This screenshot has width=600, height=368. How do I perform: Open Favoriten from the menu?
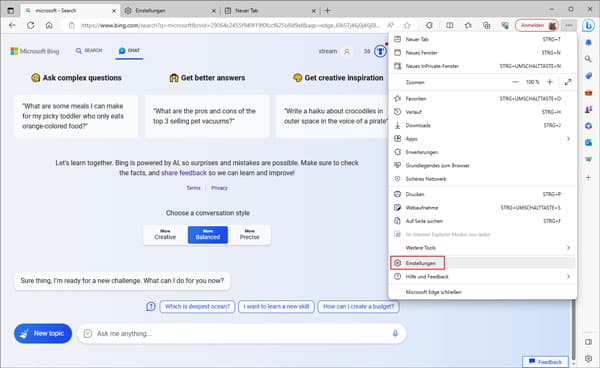coord(483,98)
